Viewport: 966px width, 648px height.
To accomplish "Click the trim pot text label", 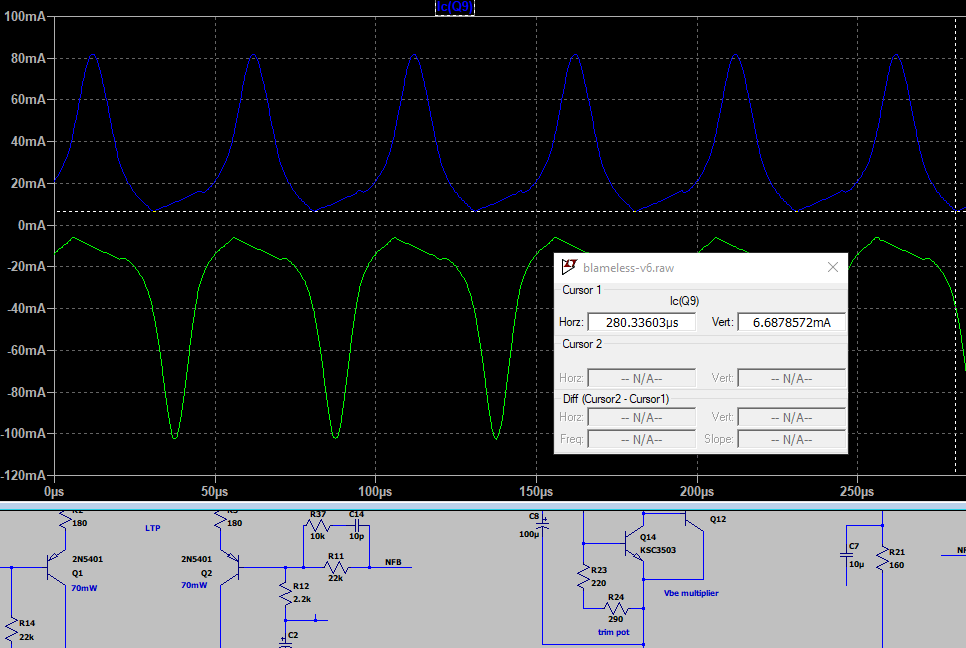I will click(614, 632).
